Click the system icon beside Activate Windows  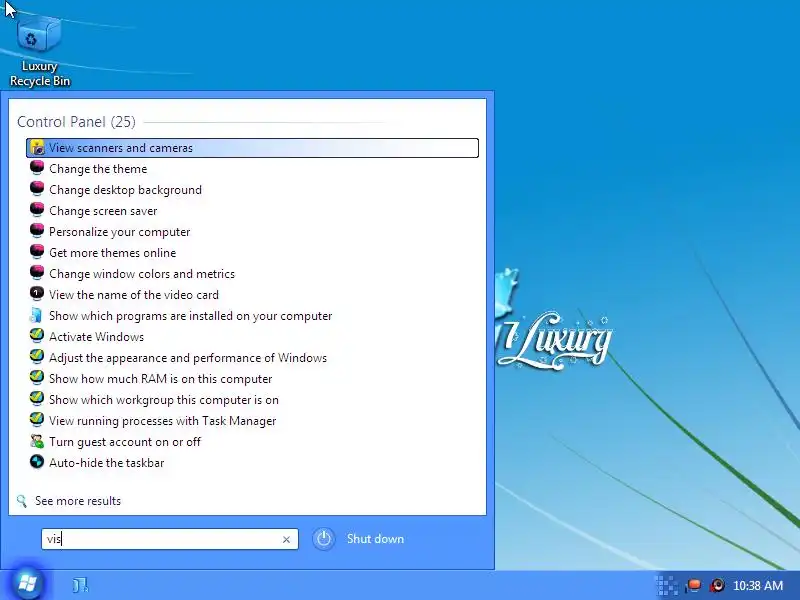(x=37, y=336)
